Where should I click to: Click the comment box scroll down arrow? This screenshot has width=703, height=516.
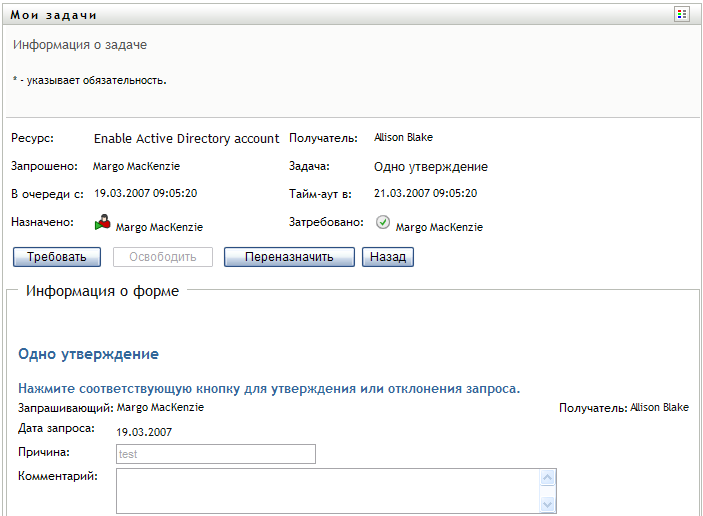[x=547, y=505]
